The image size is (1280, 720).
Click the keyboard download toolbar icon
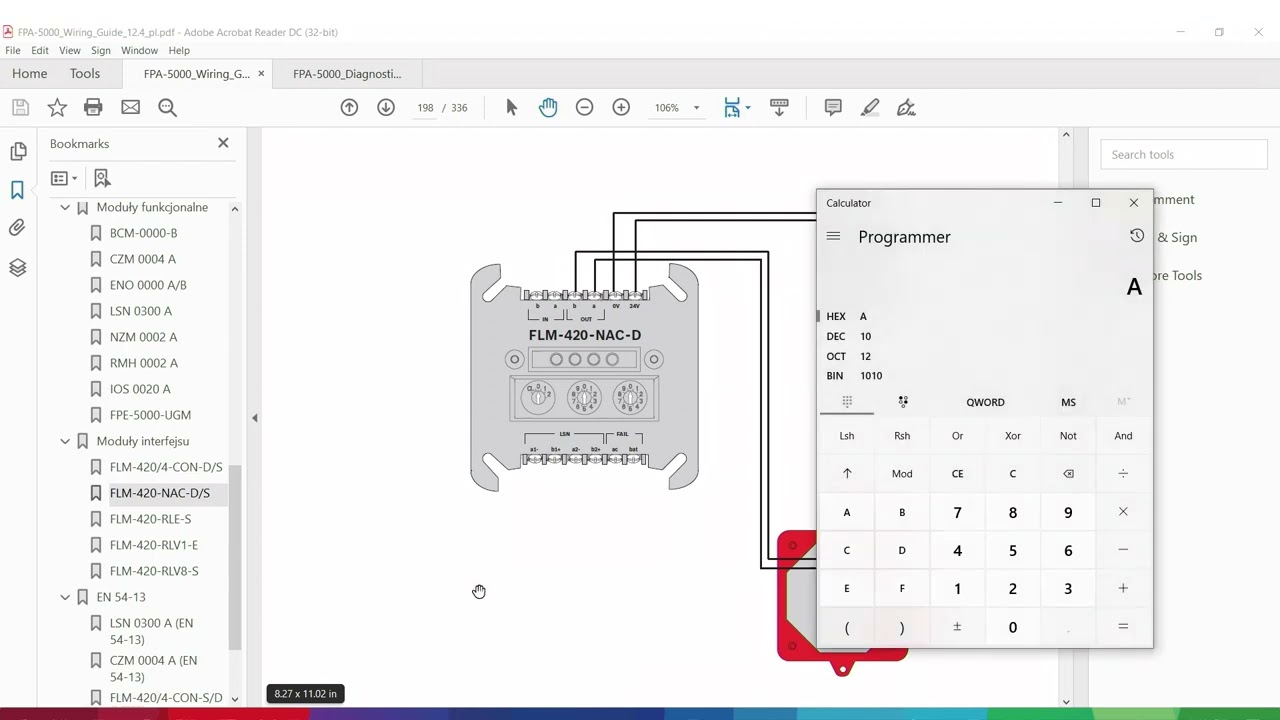[x=779, y=108]
